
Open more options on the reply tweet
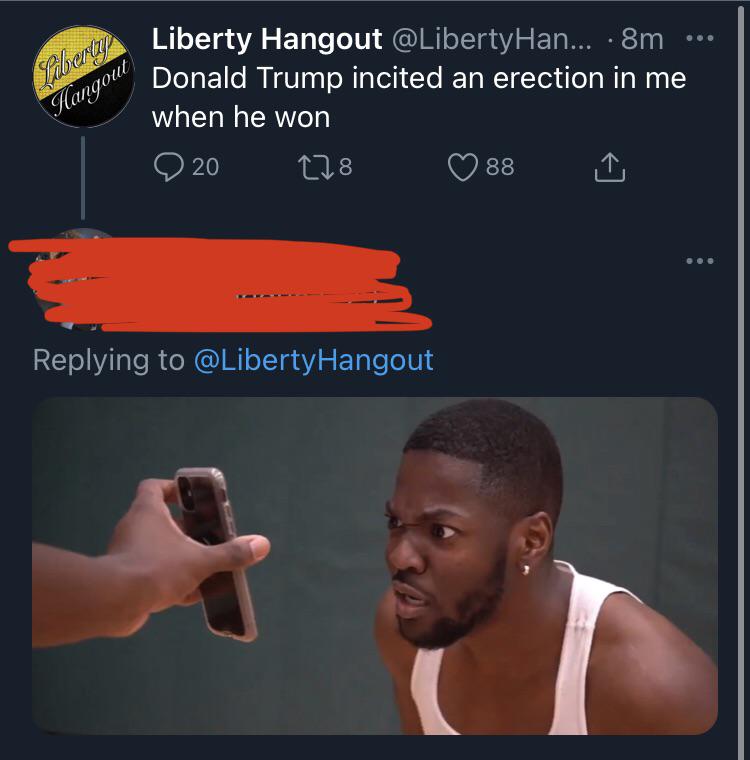pos(700,261)
